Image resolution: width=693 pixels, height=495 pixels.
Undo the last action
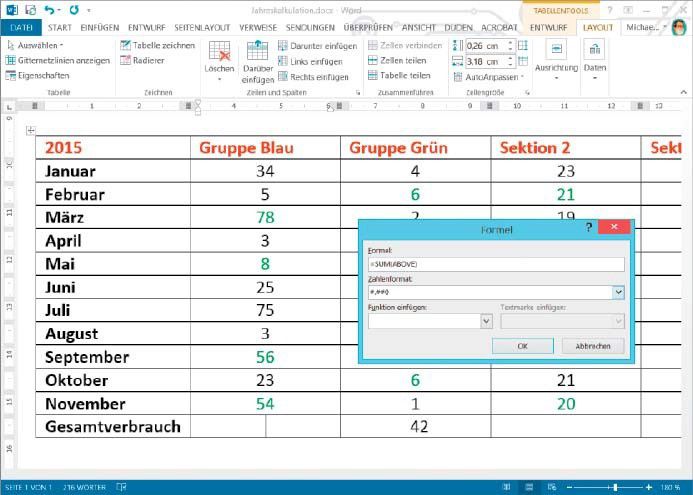[x=50, y=9]
